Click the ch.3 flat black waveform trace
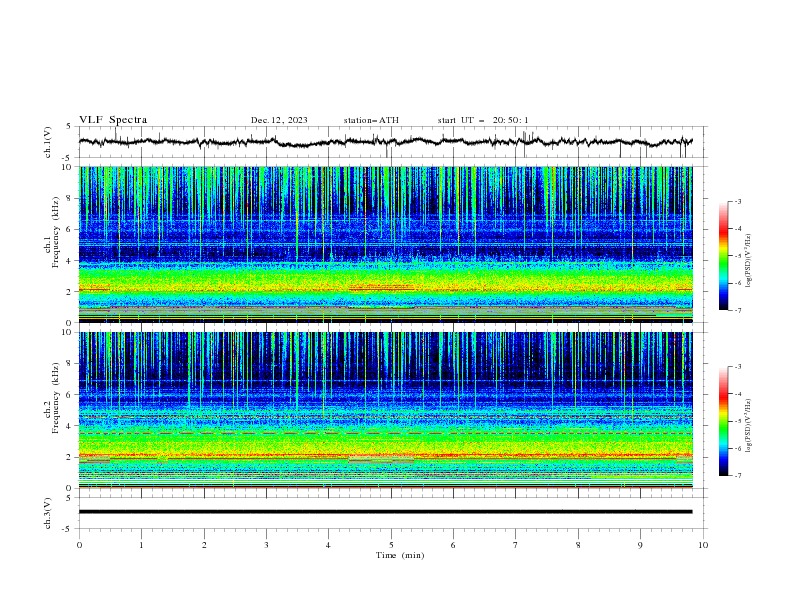The height and width of the screenshot is (612, 792). (x=386, y=512)
